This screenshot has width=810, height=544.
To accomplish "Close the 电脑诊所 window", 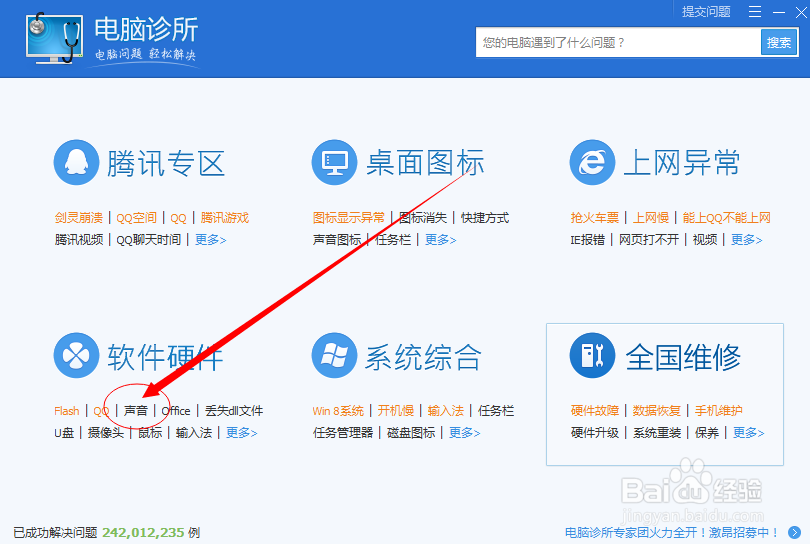I will 801,12.
